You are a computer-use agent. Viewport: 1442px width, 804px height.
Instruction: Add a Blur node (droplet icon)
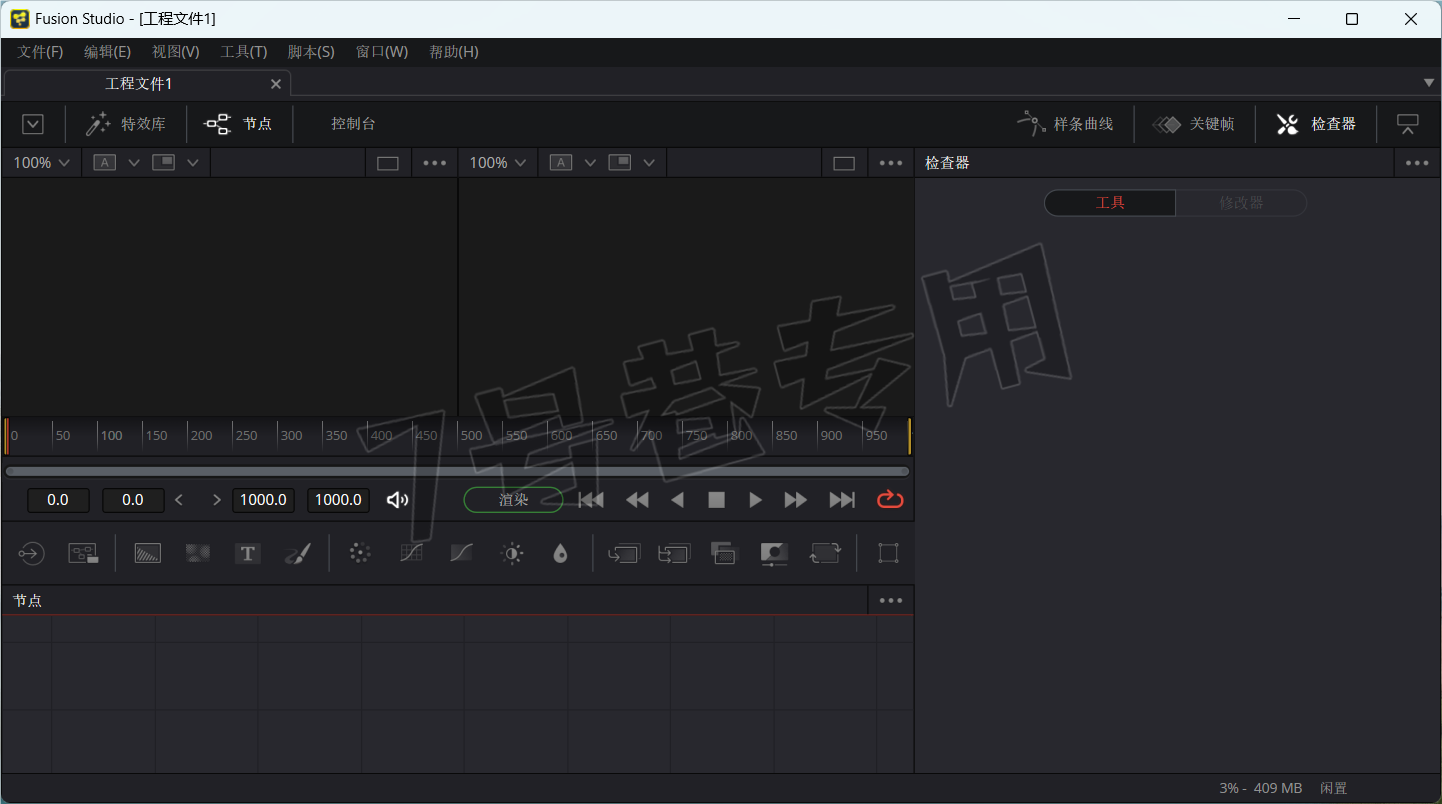560,553
